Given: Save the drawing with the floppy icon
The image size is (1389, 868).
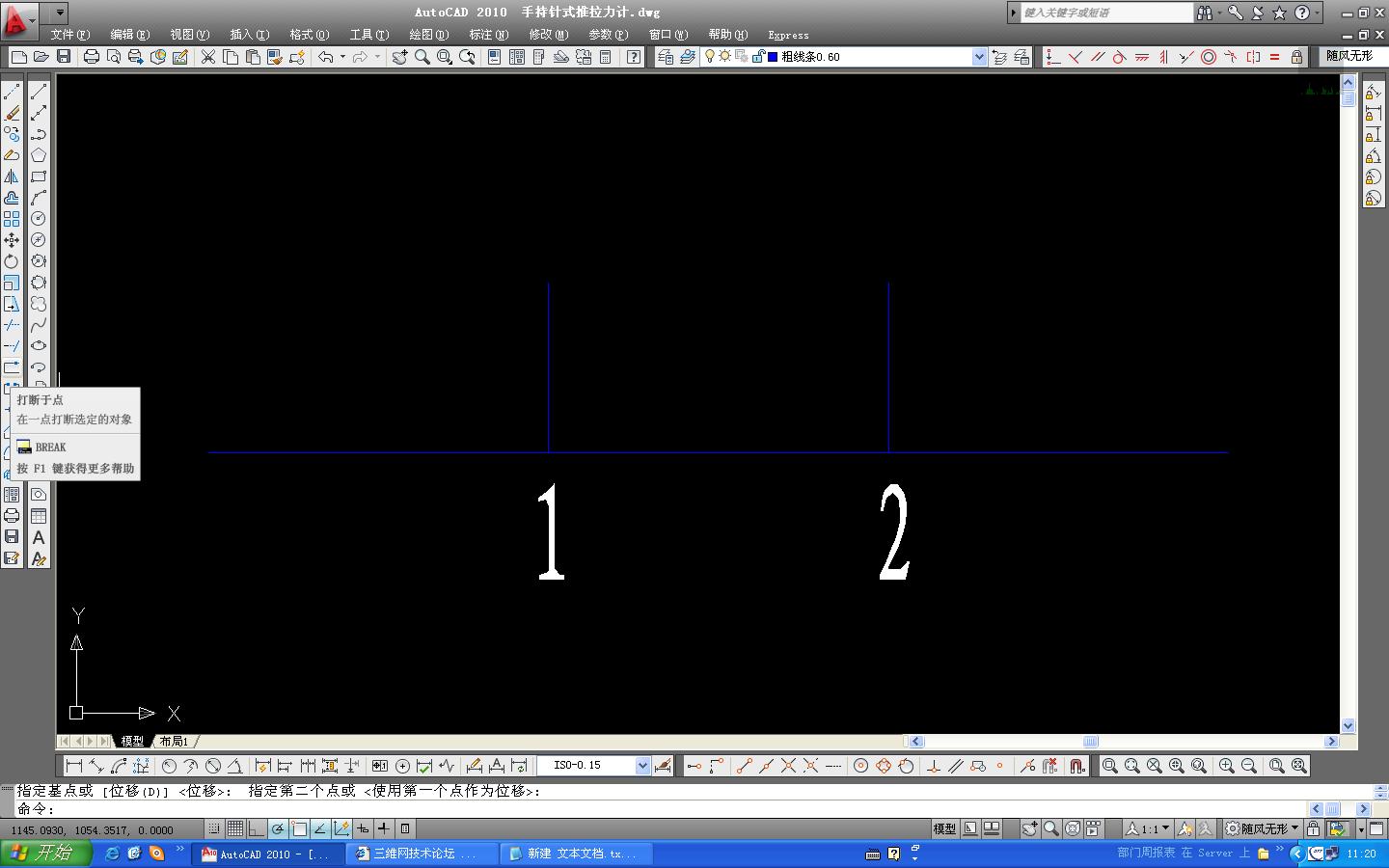Looking at the screenshot, I should click(x=63, y=57).
